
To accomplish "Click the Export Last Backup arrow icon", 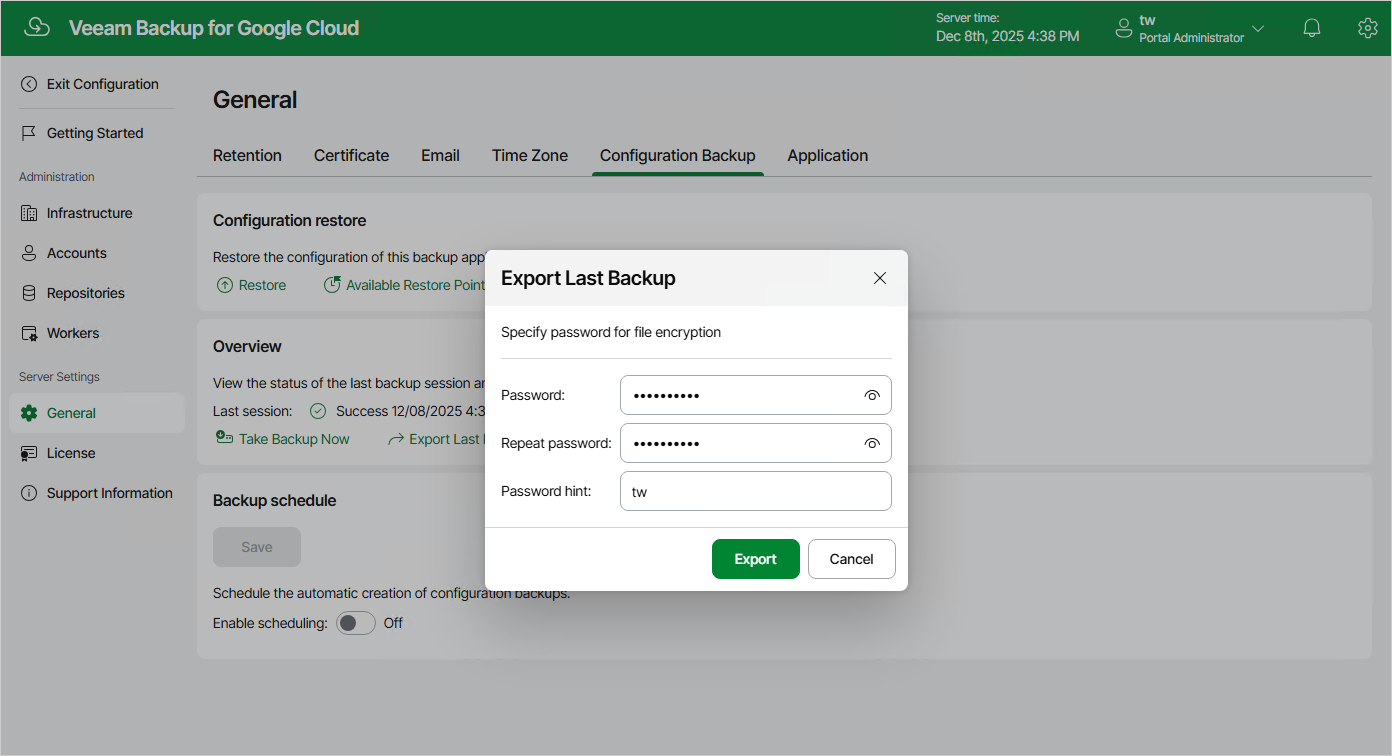I will [396, 439].
